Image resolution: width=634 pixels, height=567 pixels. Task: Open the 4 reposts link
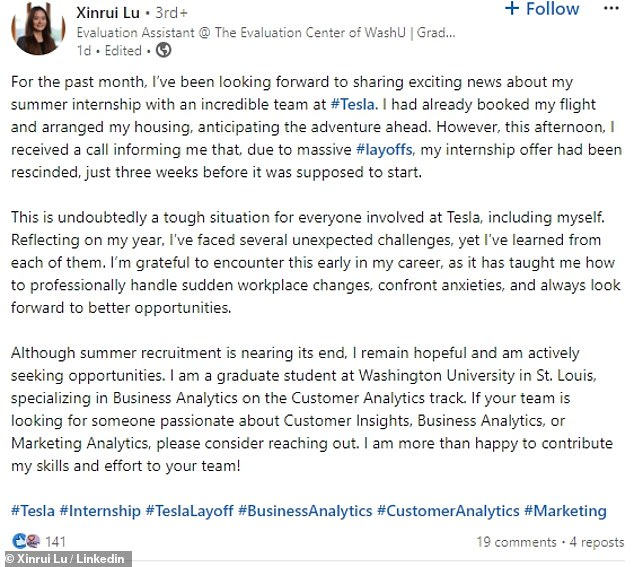click(597, 542)
